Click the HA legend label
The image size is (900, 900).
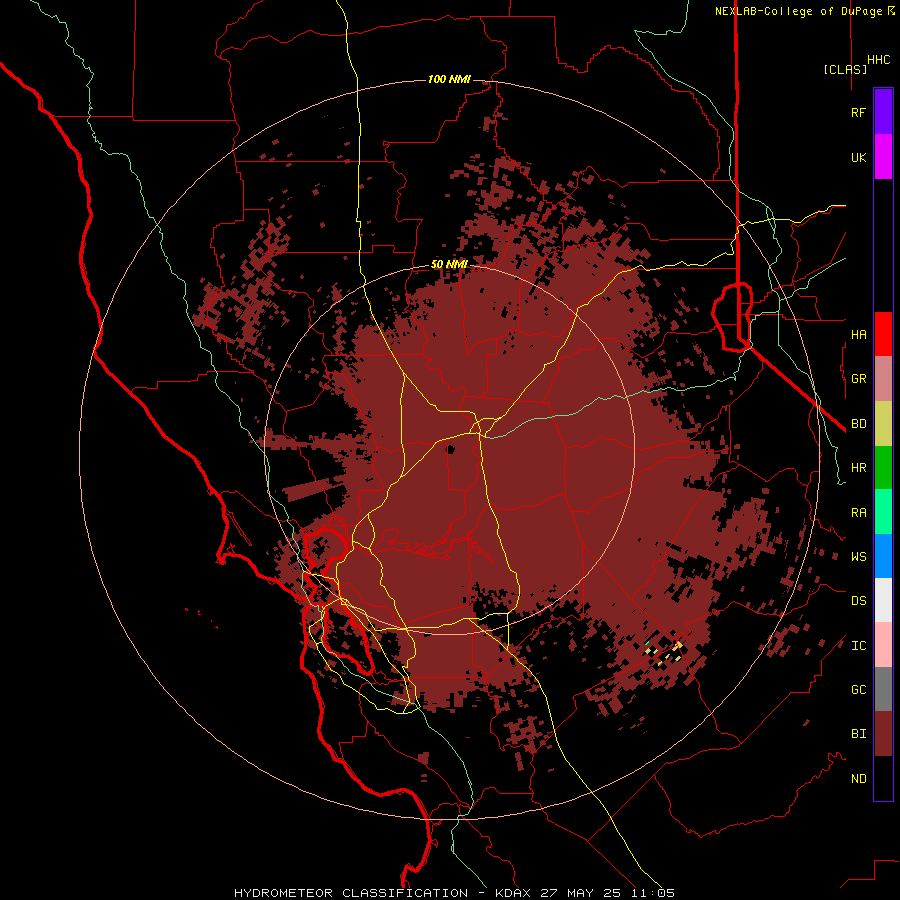click(x=858, y=334)
